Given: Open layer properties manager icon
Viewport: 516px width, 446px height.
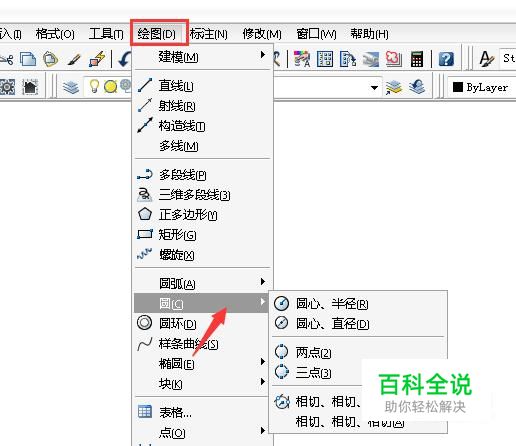Looking at the screenshot, I should pyautogui.click(x=71, y=88).
